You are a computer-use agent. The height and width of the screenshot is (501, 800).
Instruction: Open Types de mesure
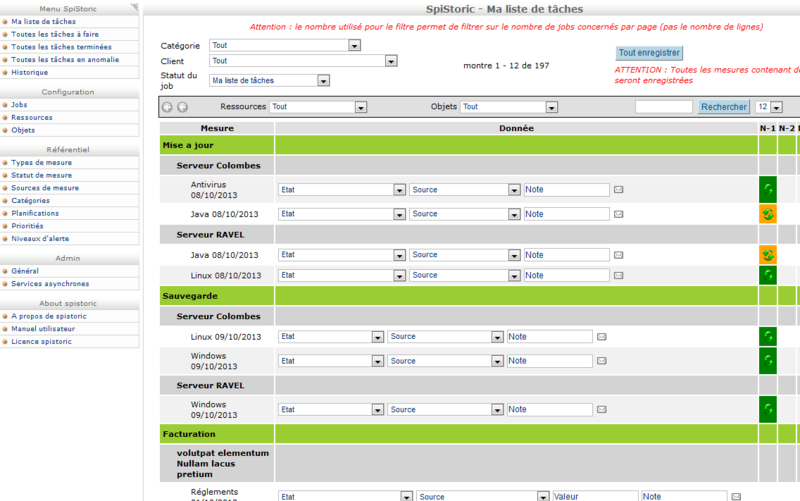click(x=41, y=162)
